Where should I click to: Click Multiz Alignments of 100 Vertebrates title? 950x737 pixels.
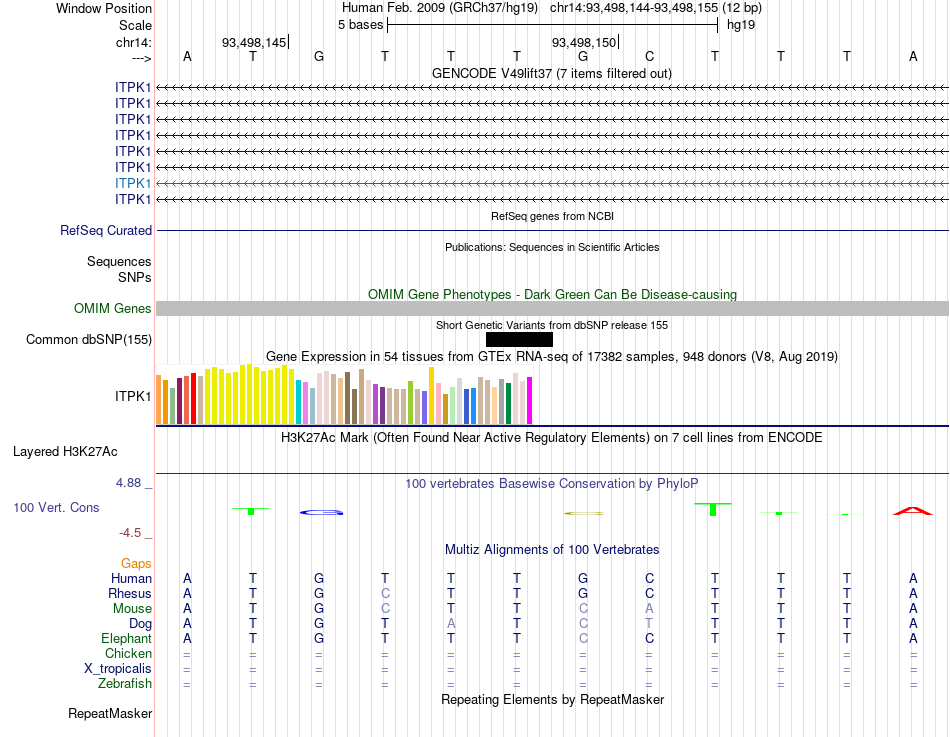552,550
